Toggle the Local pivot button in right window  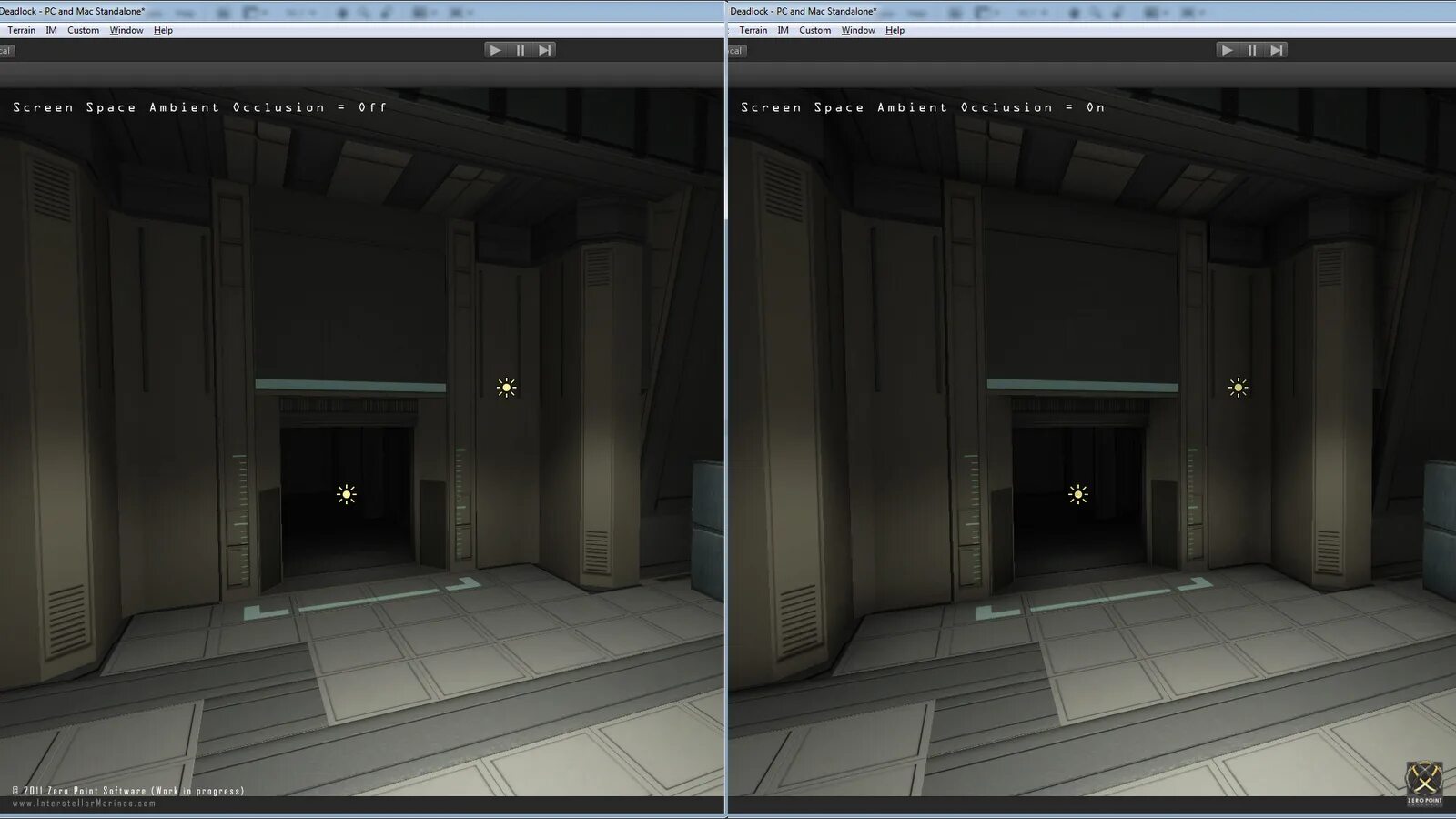(x=737, y=51)
